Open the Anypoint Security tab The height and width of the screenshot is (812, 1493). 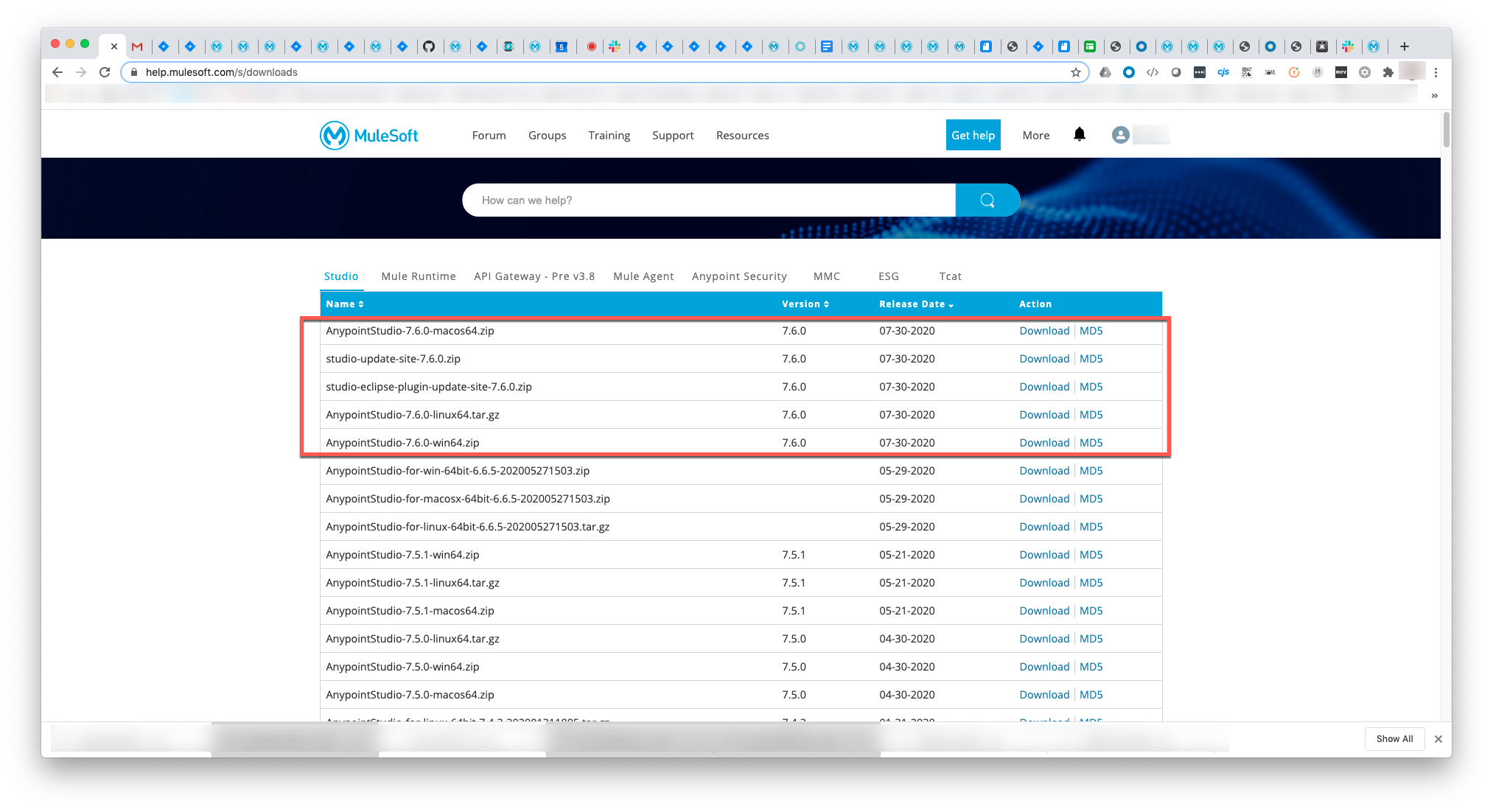tap(738, 276)
